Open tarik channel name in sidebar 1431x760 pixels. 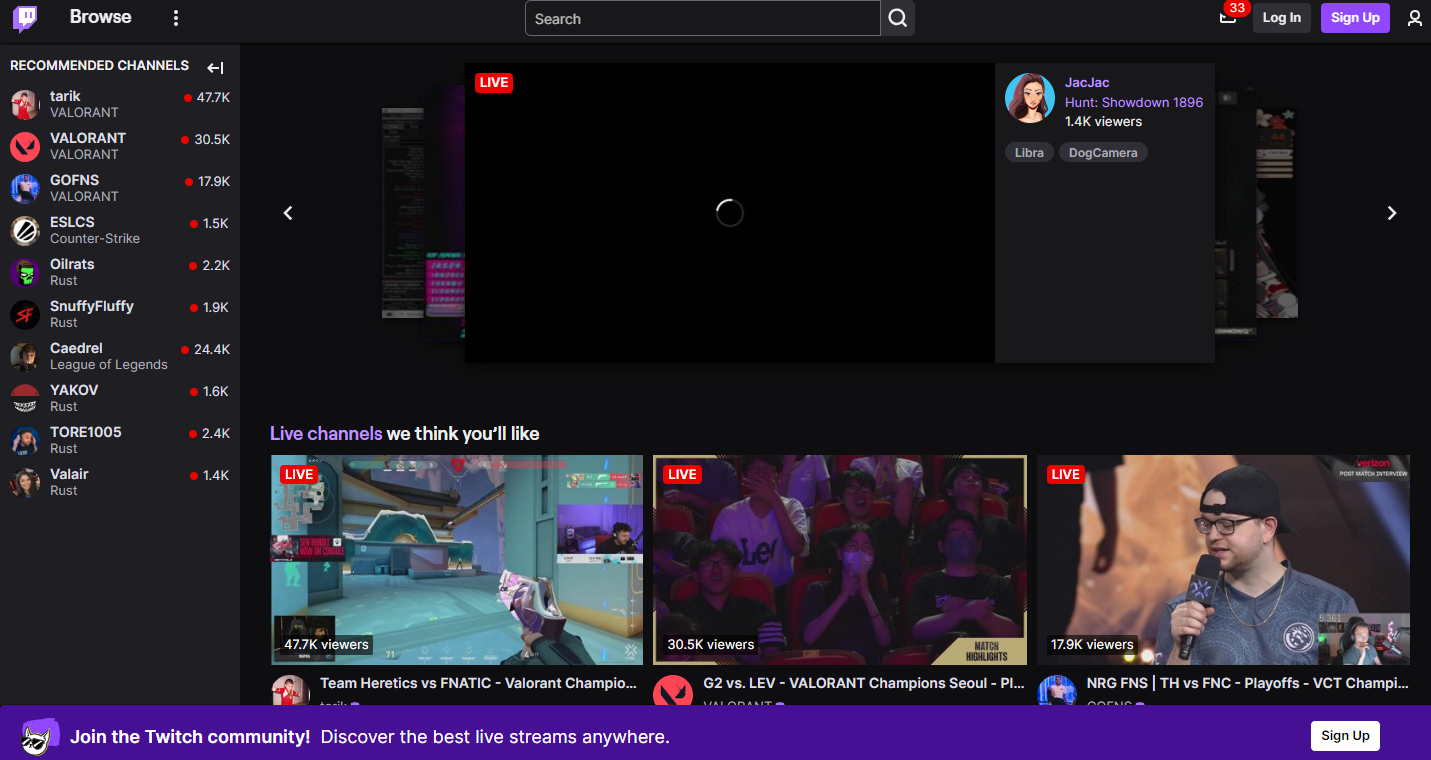coord(65,97)
